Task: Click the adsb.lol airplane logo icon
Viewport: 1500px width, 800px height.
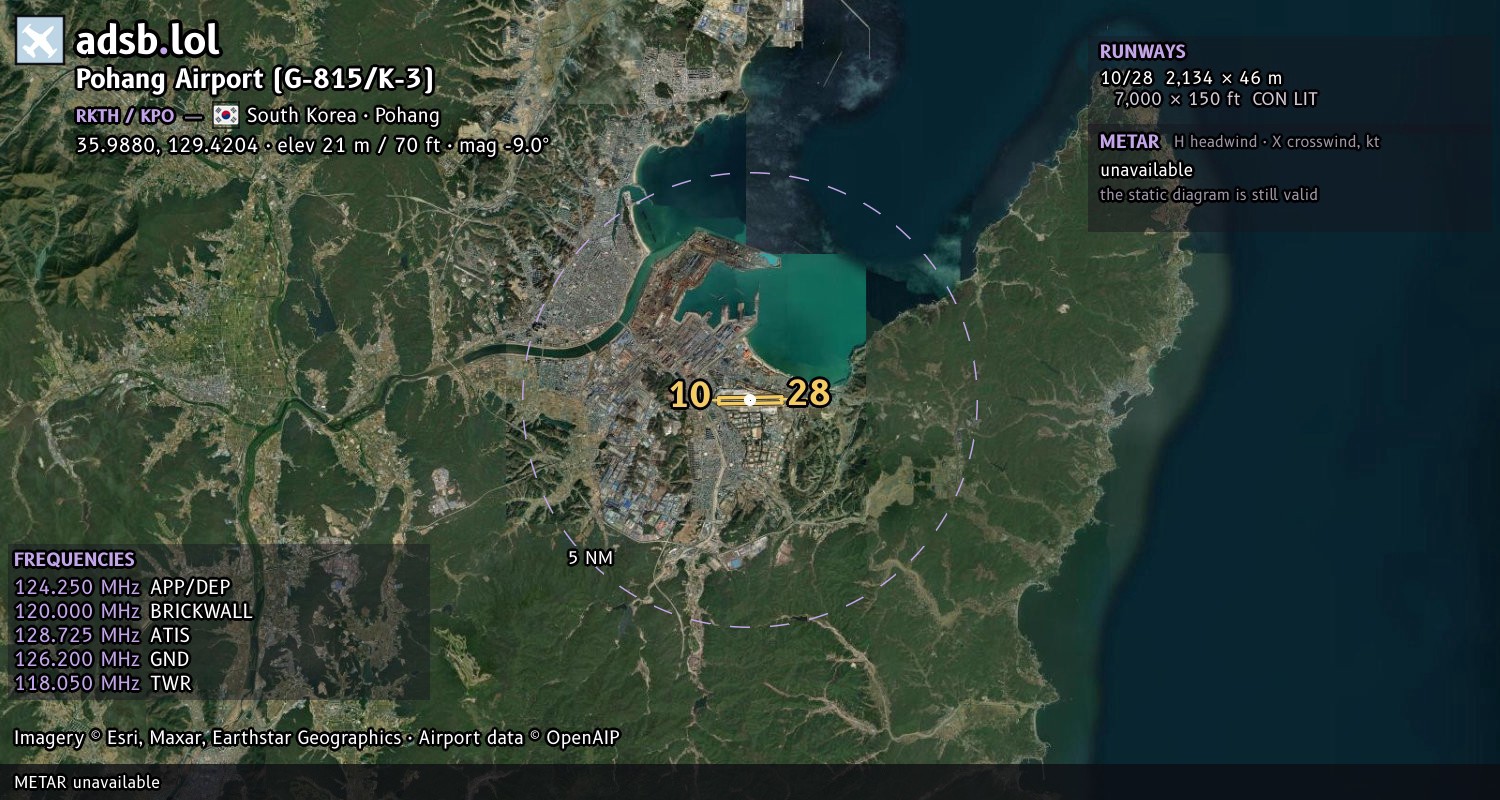Action: (40, 40)
